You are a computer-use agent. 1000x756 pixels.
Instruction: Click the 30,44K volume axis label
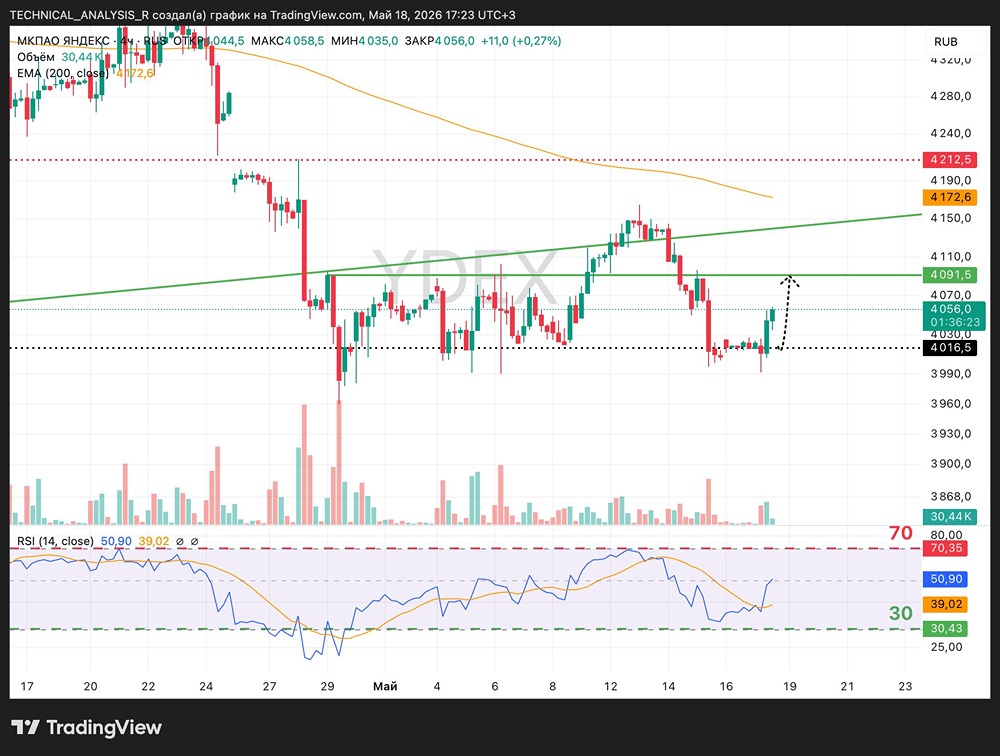(950, 517)
